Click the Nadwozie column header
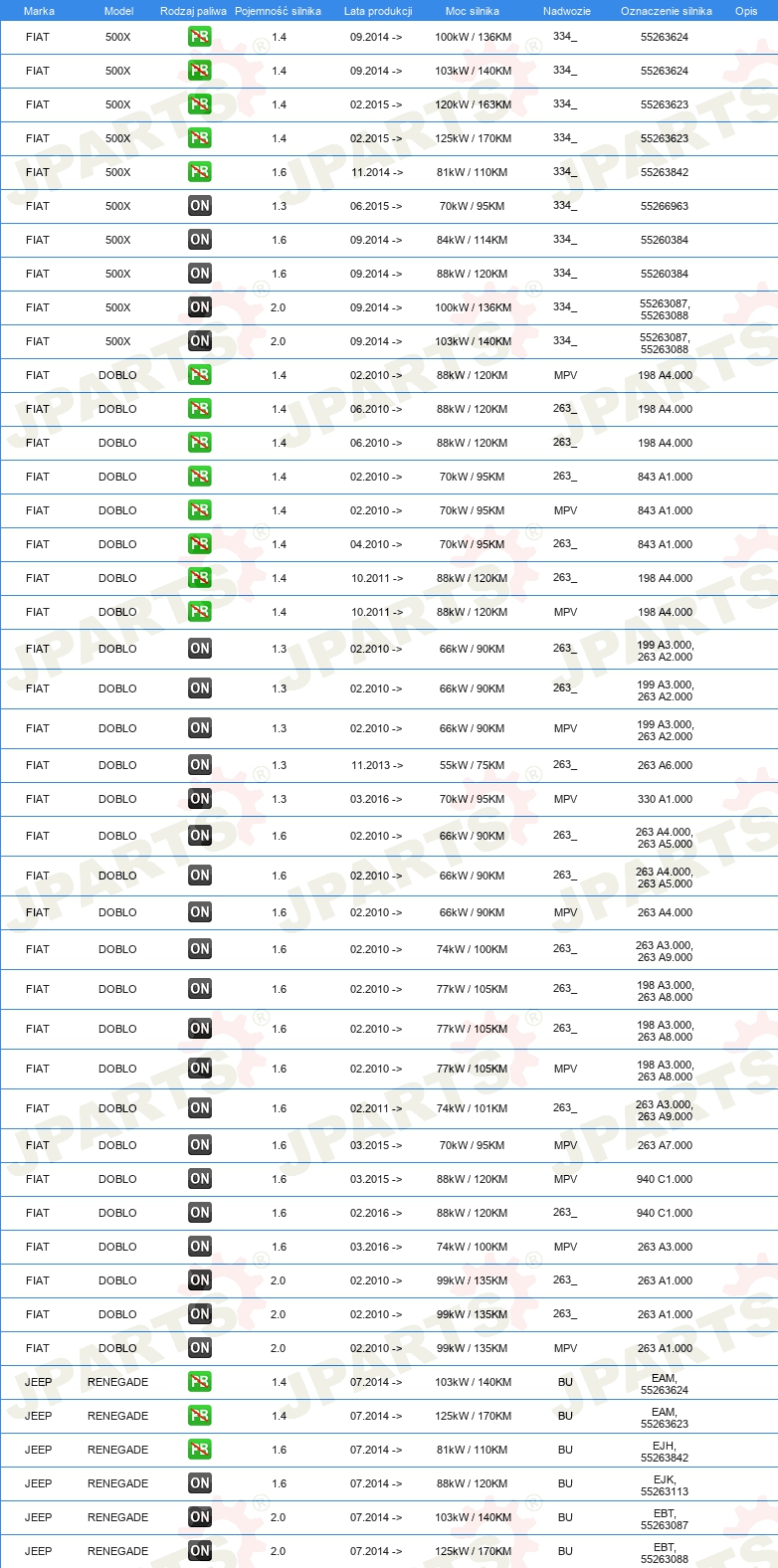 coord(567,11)
